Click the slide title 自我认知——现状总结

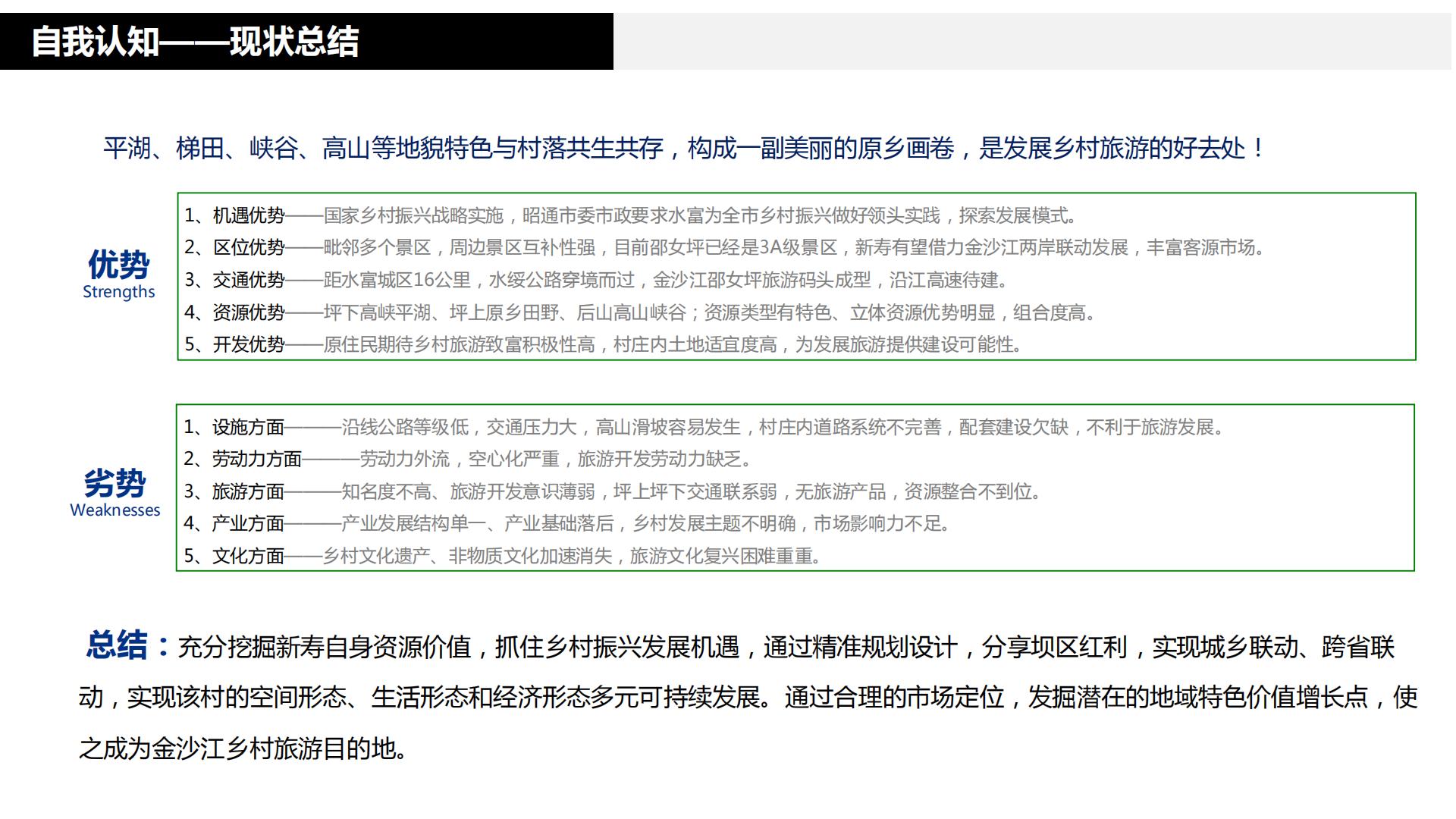tap(197, 43)
